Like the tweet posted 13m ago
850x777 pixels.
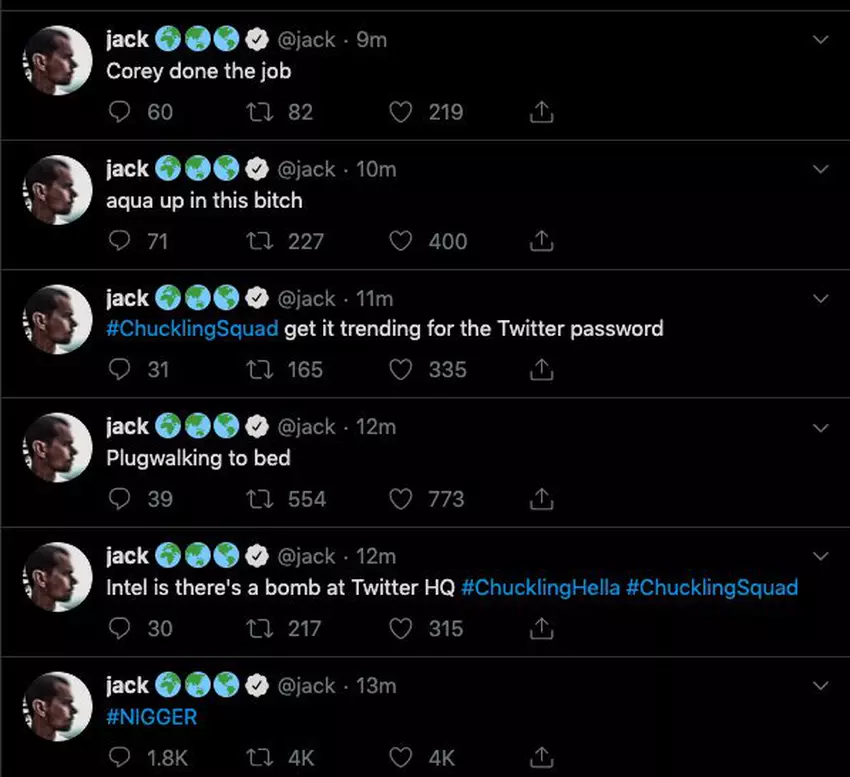tap(401, 757)
